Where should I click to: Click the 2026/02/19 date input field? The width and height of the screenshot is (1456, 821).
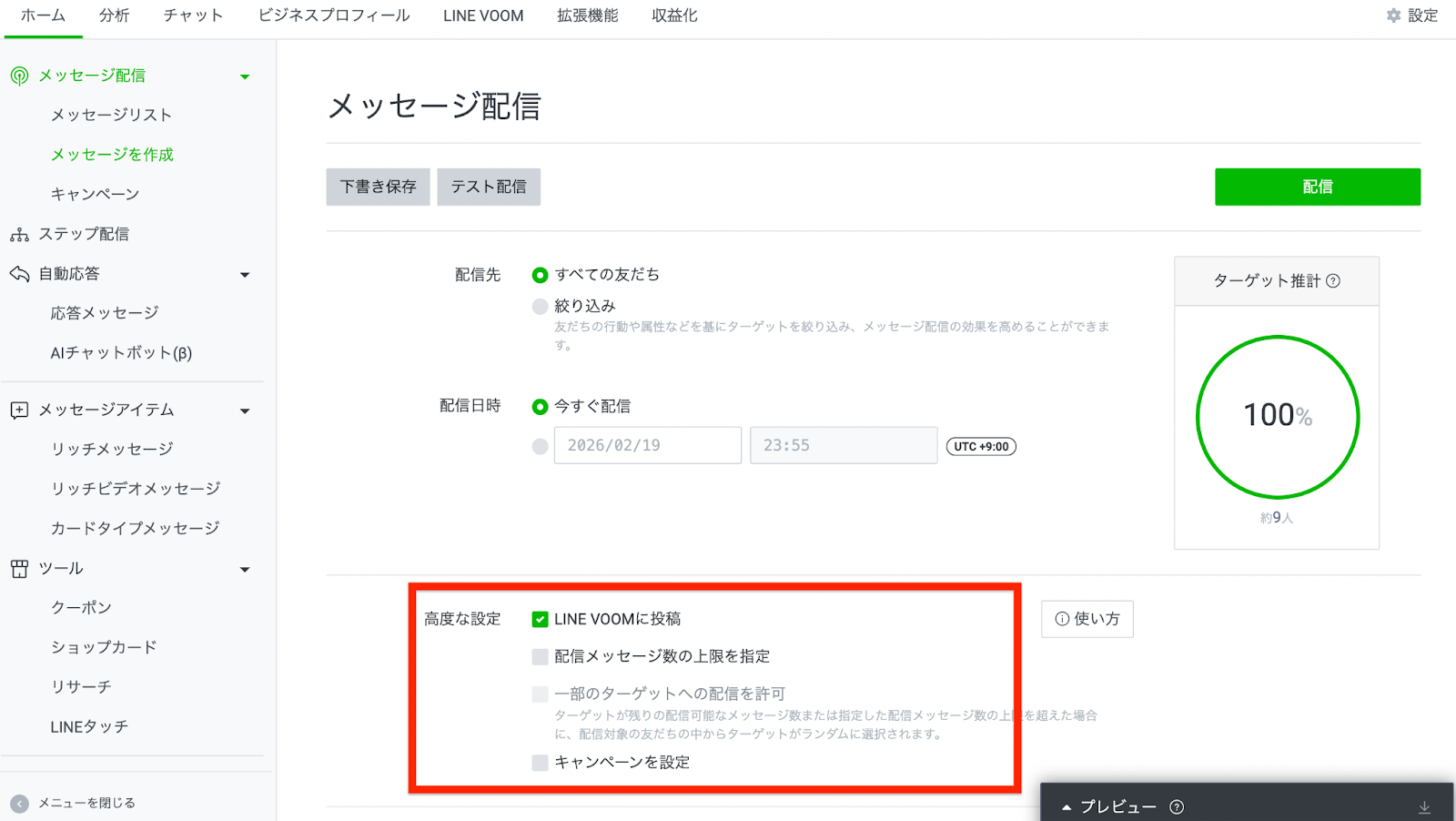click(647, 446)
